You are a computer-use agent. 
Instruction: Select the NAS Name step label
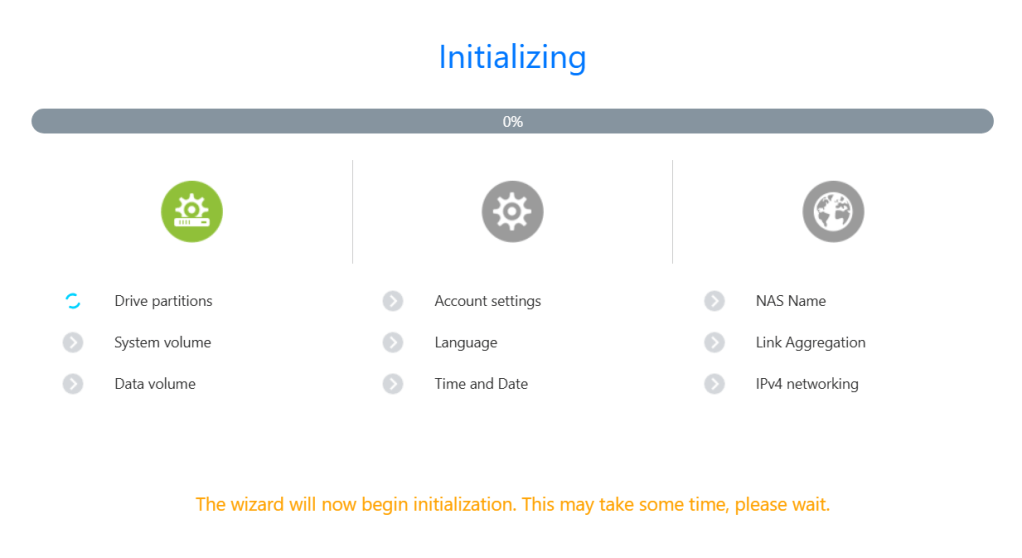tap(790, 301)
